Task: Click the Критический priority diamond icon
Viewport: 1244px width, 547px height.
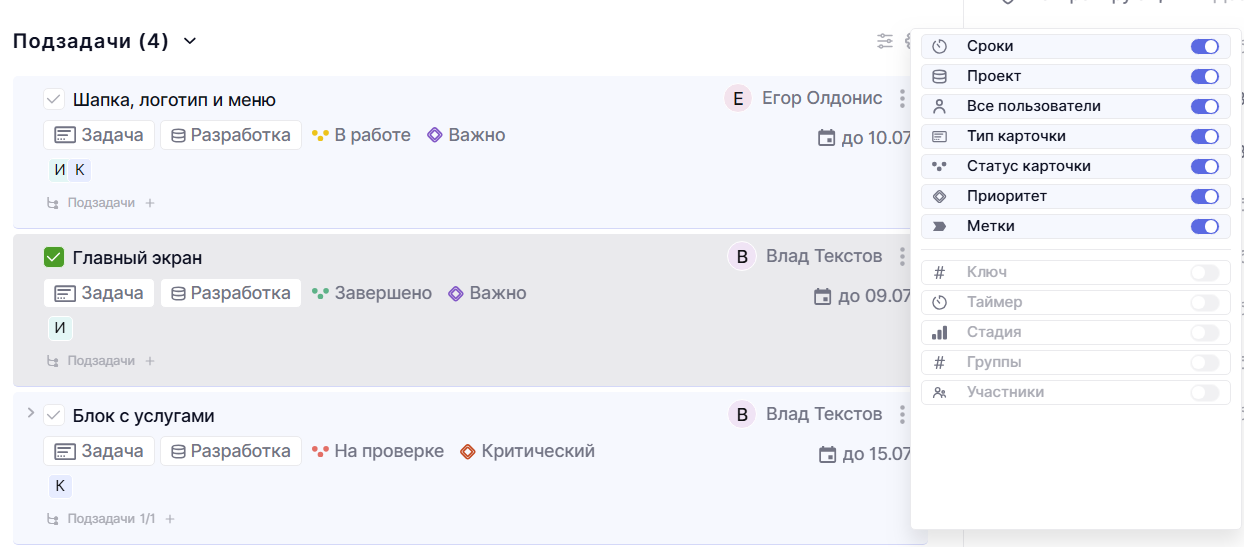Action: pos(467,452)
